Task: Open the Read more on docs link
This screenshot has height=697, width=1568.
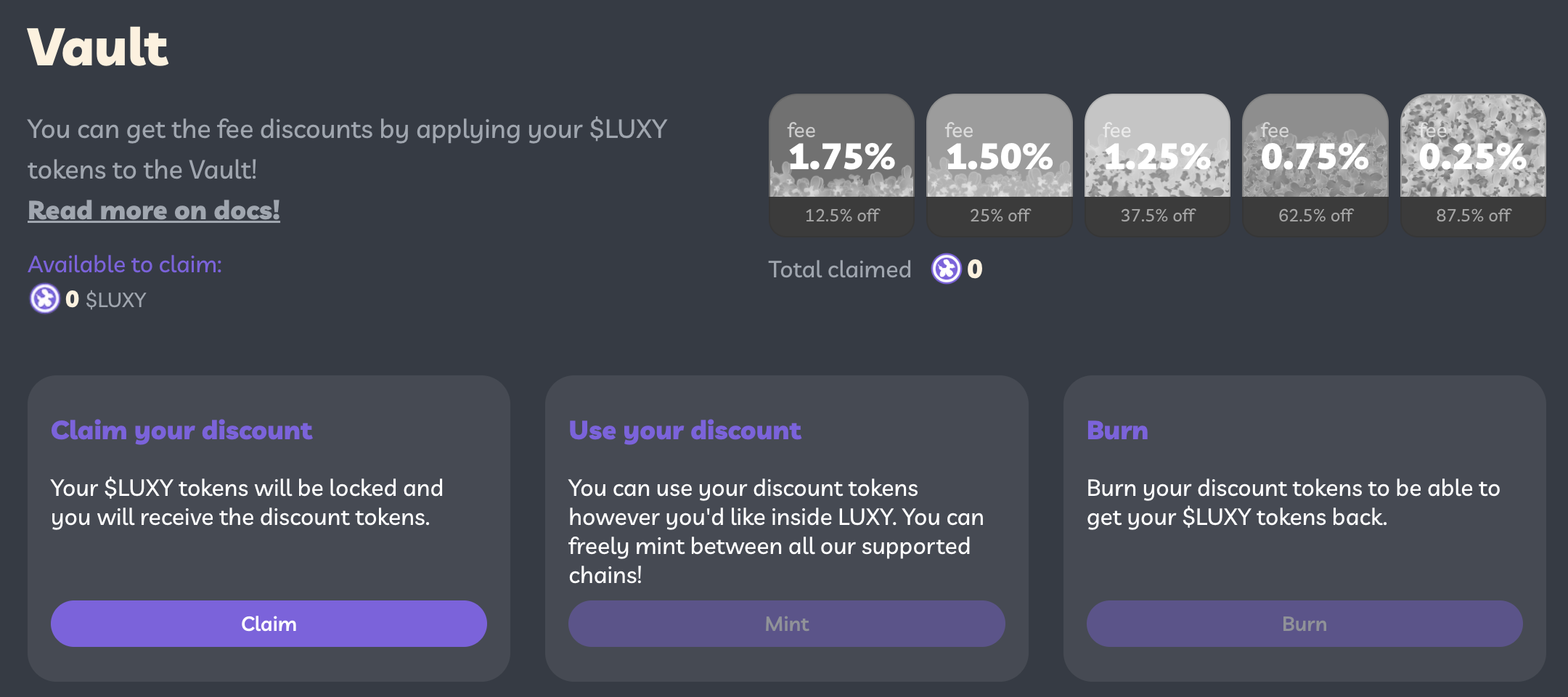Action: pyautogui.click(x=154, y=211)
